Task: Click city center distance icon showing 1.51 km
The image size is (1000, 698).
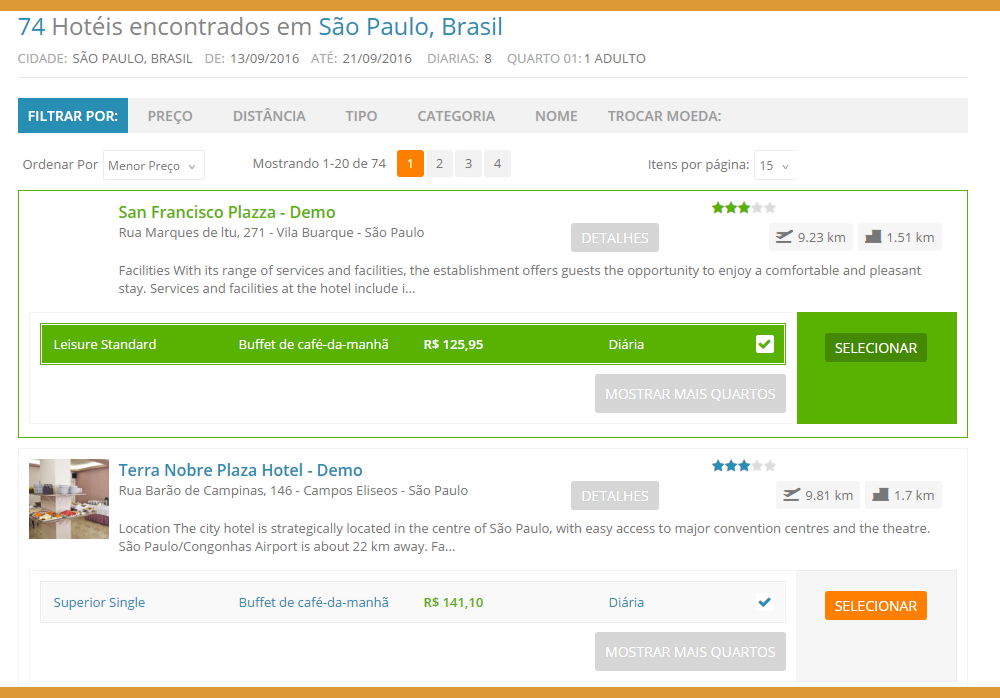Action: pyautogui.click(x=873, y=237)
